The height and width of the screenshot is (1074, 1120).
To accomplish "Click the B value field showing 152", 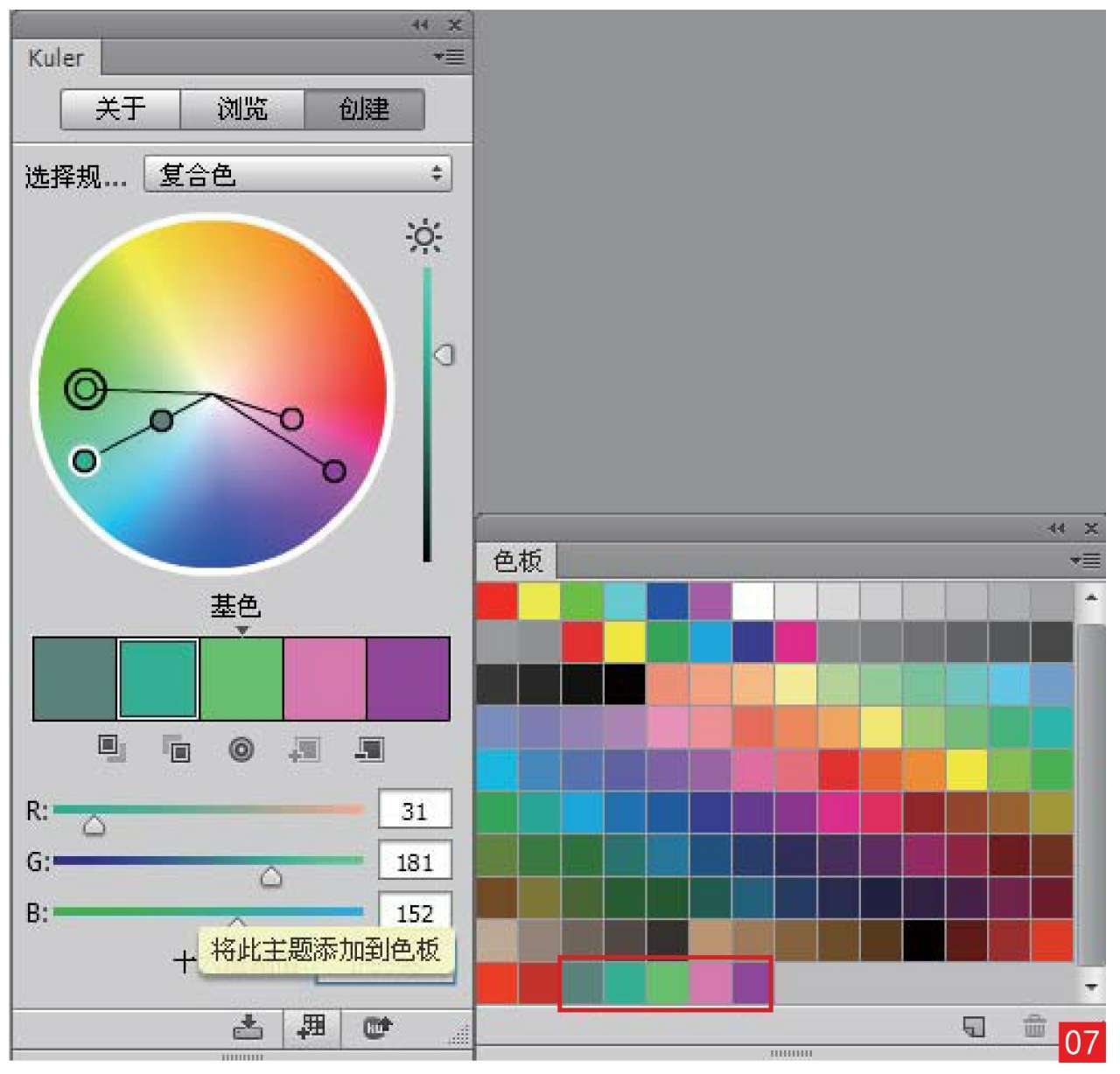I will click(x=415, y=910).
